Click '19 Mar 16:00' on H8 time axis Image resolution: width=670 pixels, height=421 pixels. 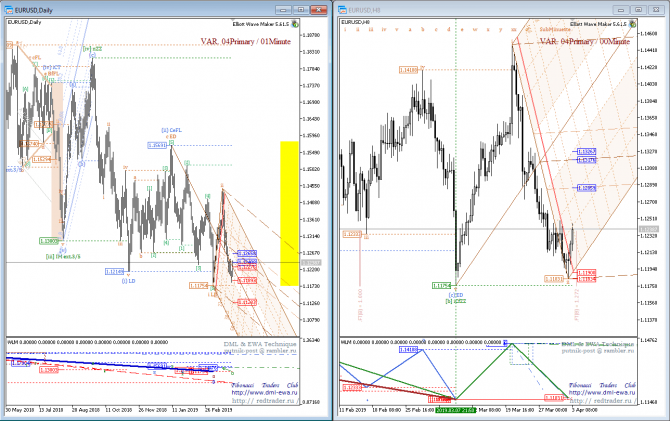520,410
